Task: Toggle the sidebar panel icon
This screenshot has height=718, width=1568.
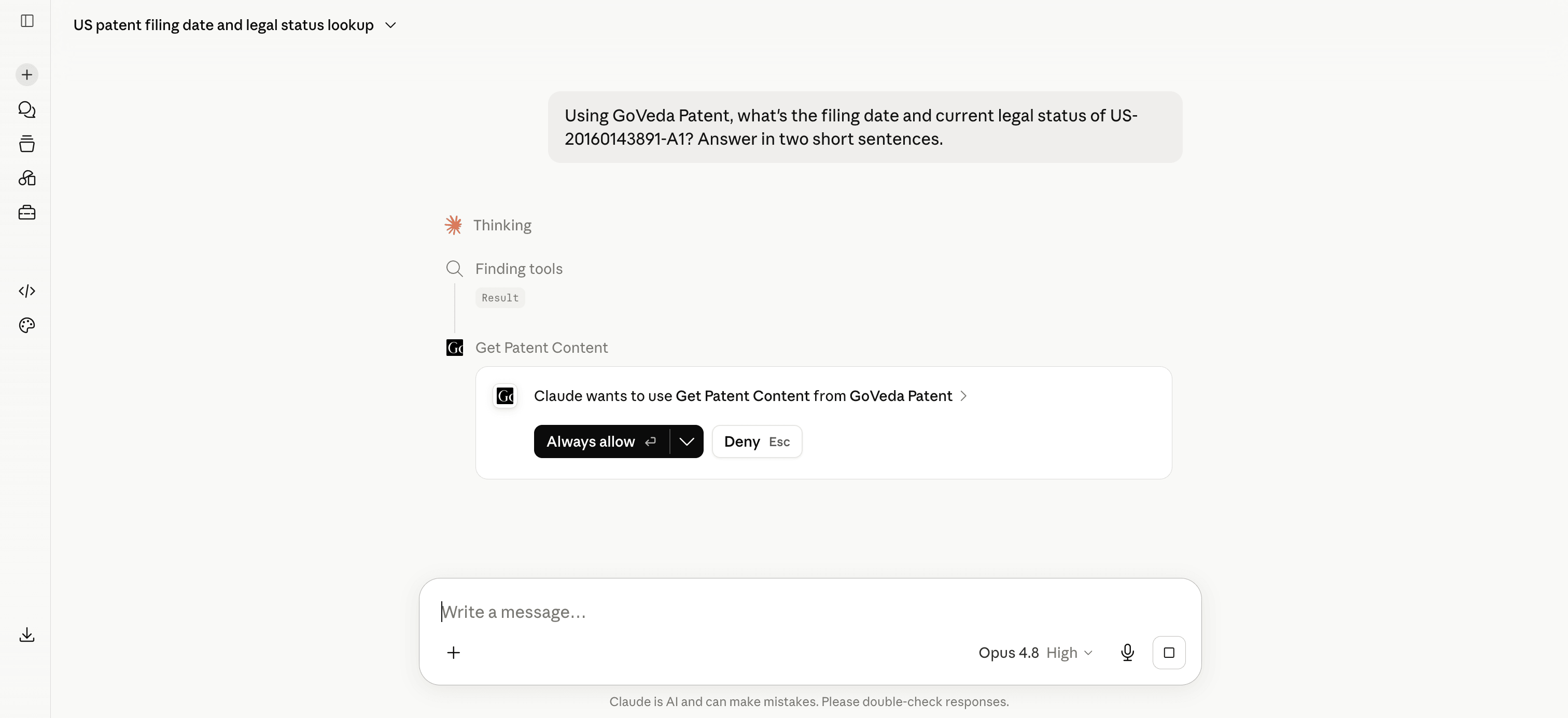Action: tap(27, 21)
